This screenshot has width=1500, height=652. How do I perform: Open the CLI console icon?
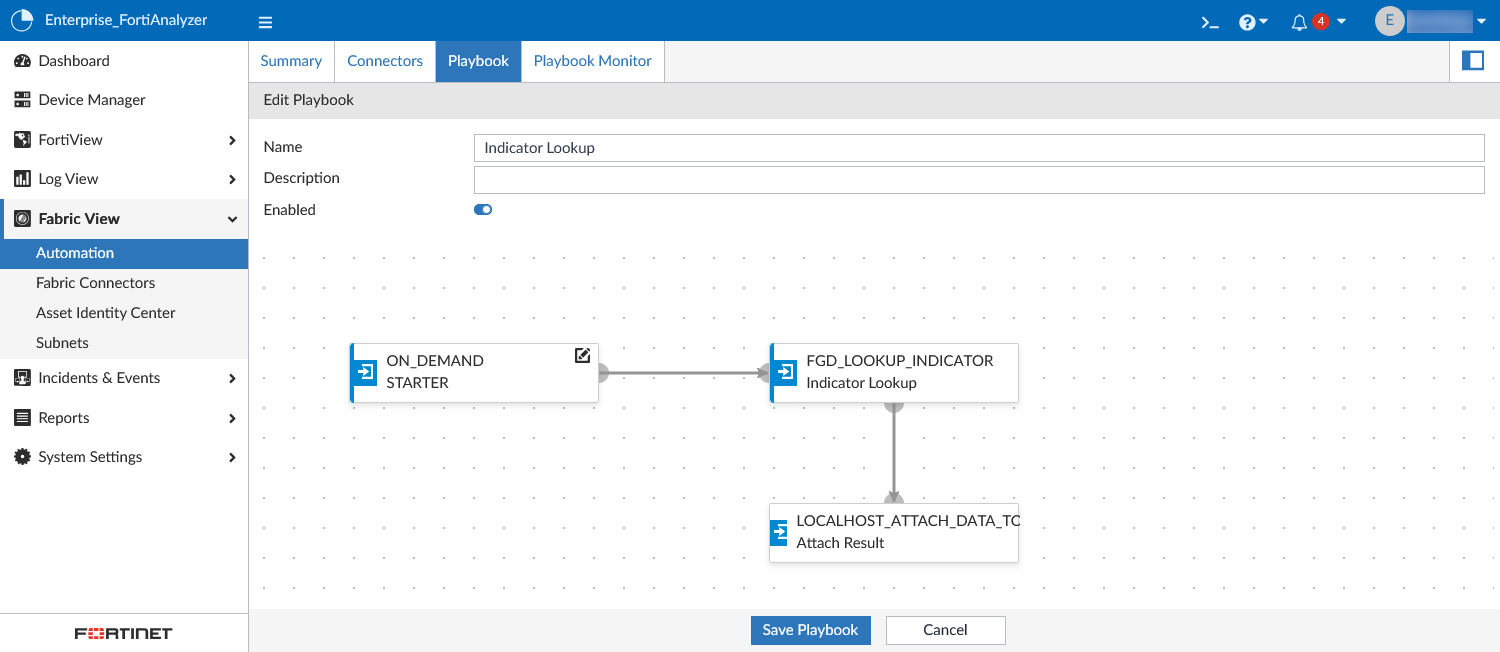[1208, 21]
